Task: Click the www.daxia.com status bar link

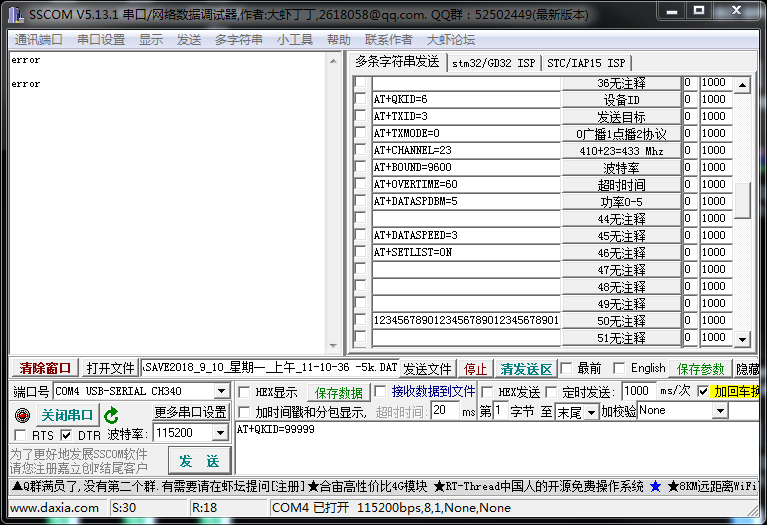Action: [x=54, y=508]
